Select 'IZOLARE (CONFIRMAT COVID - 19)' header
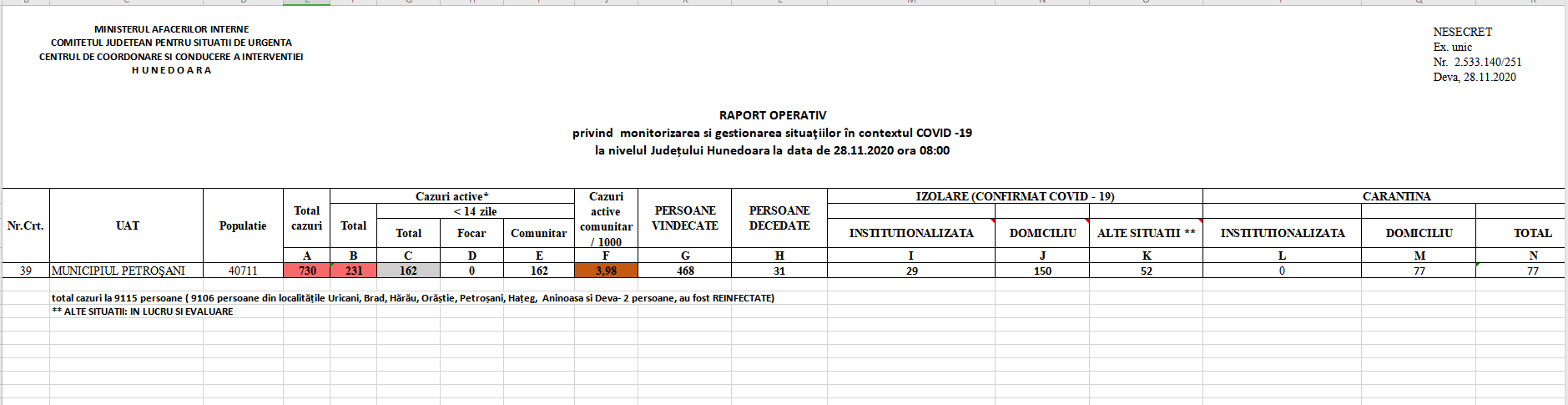 point(1015,196)
